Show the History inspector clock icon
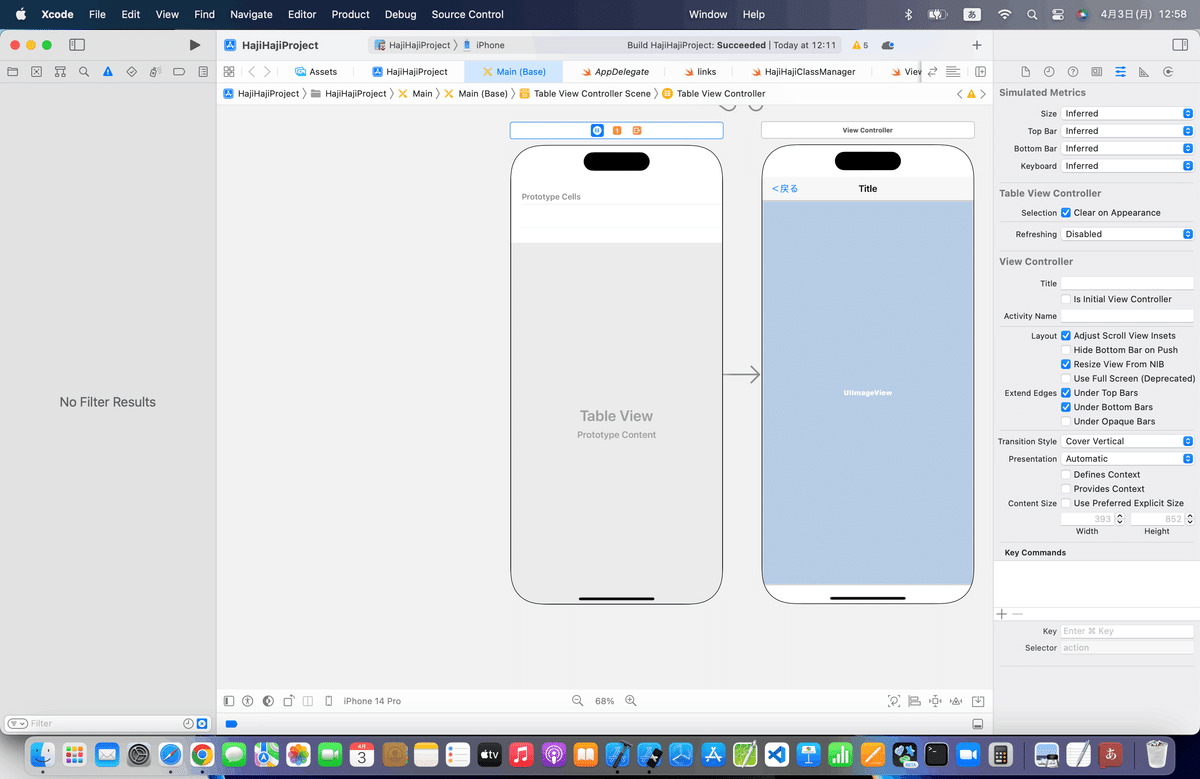Viewport: 1200px width, 779px height. tap(1049, 72)
